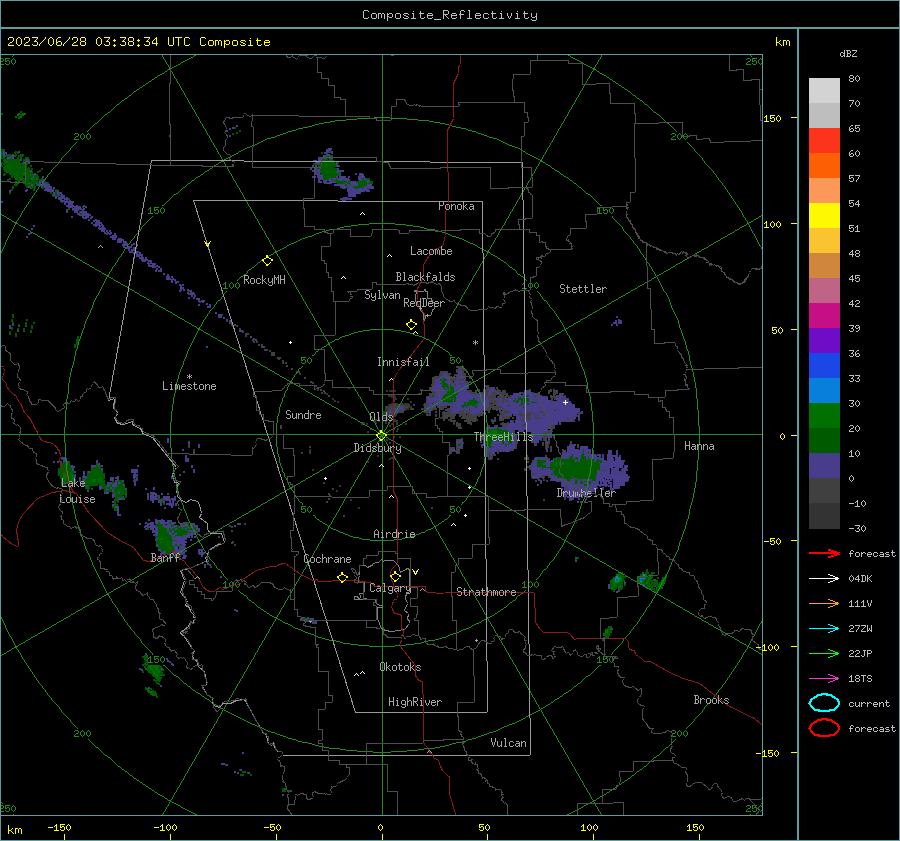Click the orange 111V arrow icon
Image resolution: width=900 pixels, height=841 pixels.
click(x=824, y=603)
